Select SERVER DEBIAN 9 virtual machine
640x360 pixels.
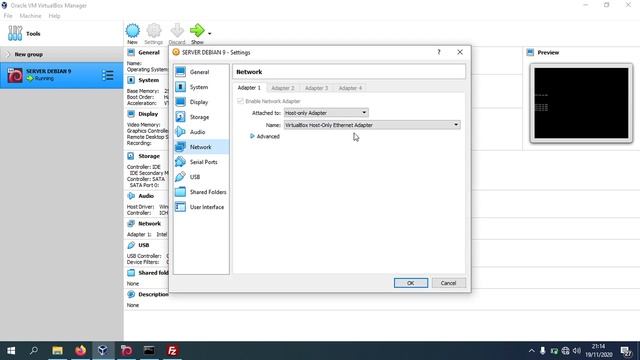[61, 75]
